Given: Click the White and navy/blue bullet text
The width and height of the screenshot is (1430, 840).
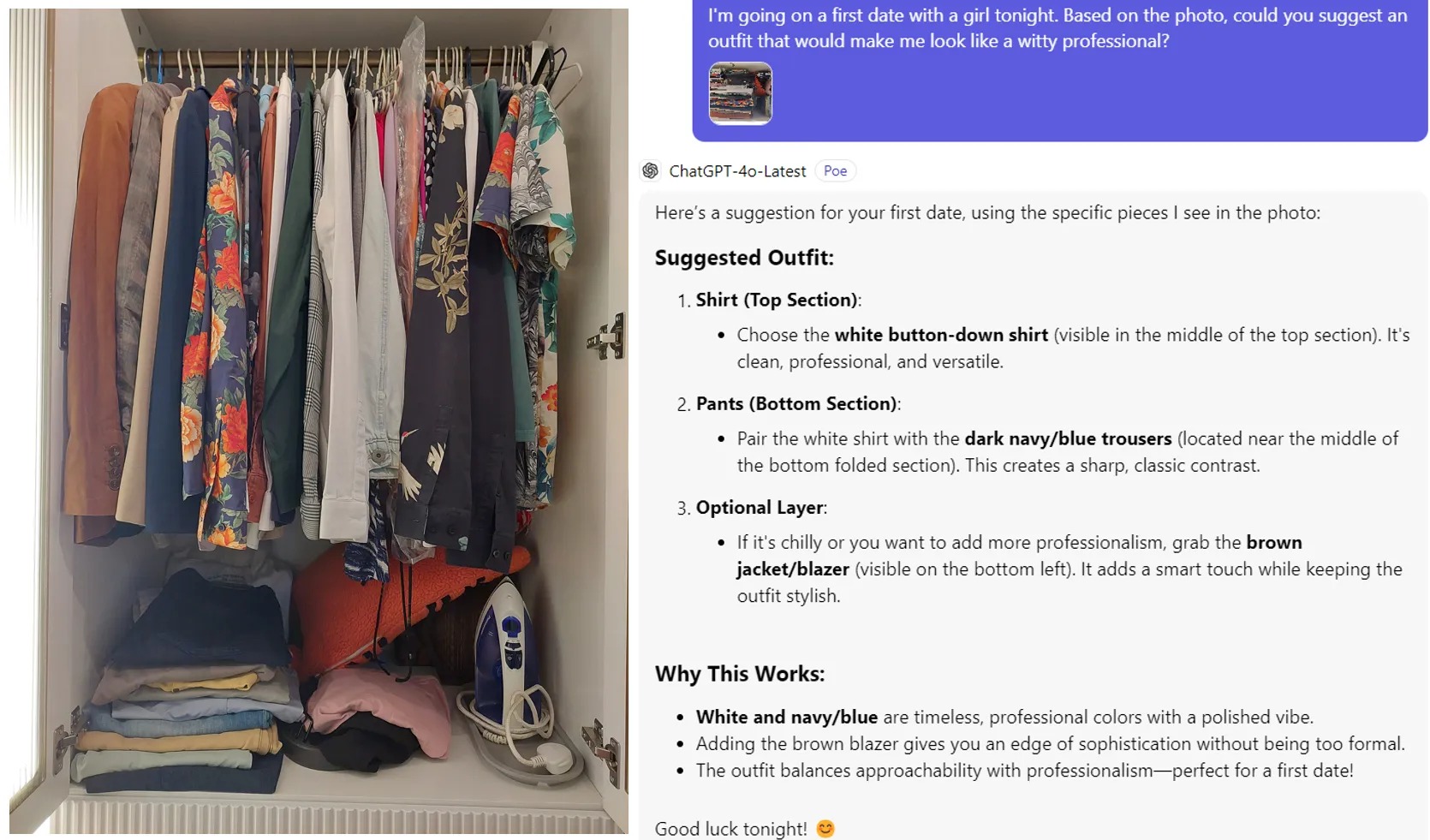Looking at the screenshot, I should click(x=787, y=717).
